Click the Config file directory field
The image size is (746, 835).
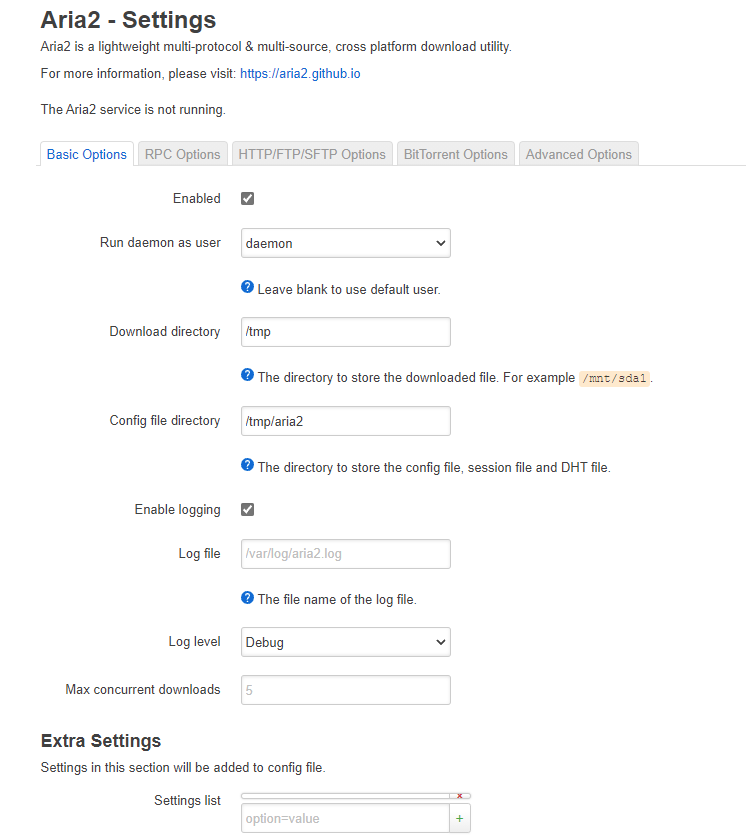click(x=345, y=421)
